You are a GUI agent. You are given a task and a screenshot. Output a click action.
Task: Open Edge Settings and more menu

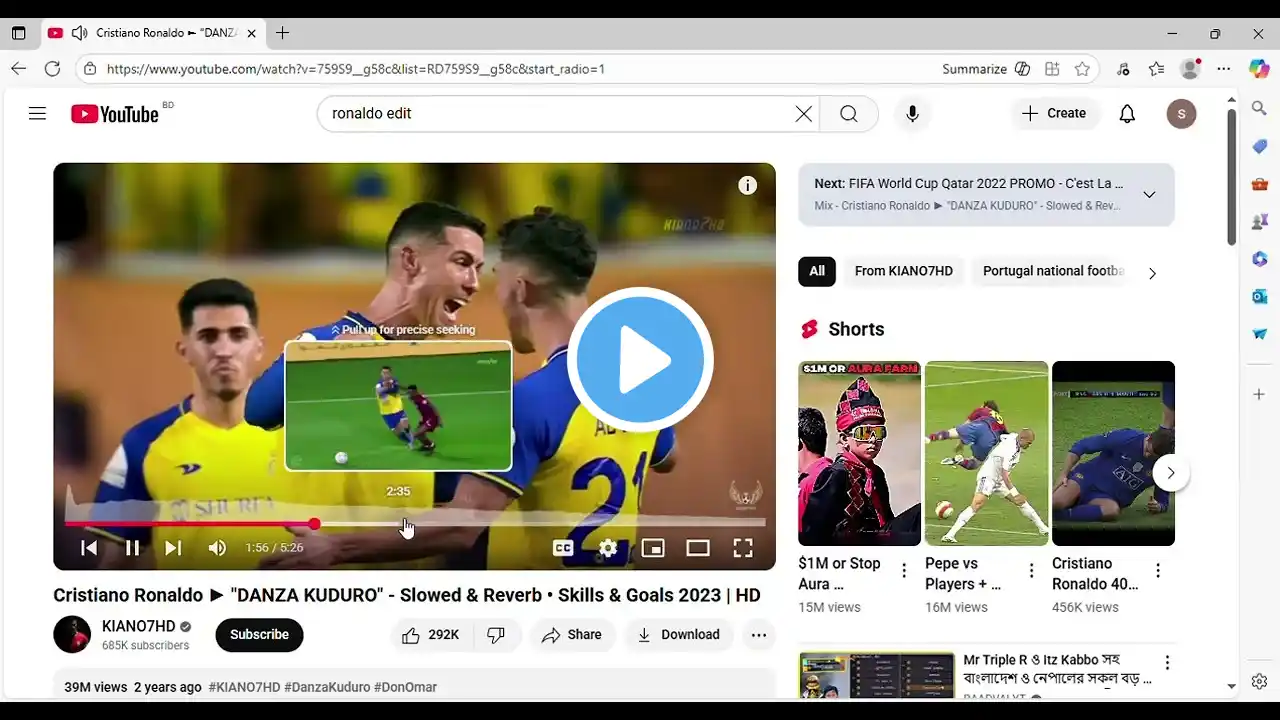1224,69
